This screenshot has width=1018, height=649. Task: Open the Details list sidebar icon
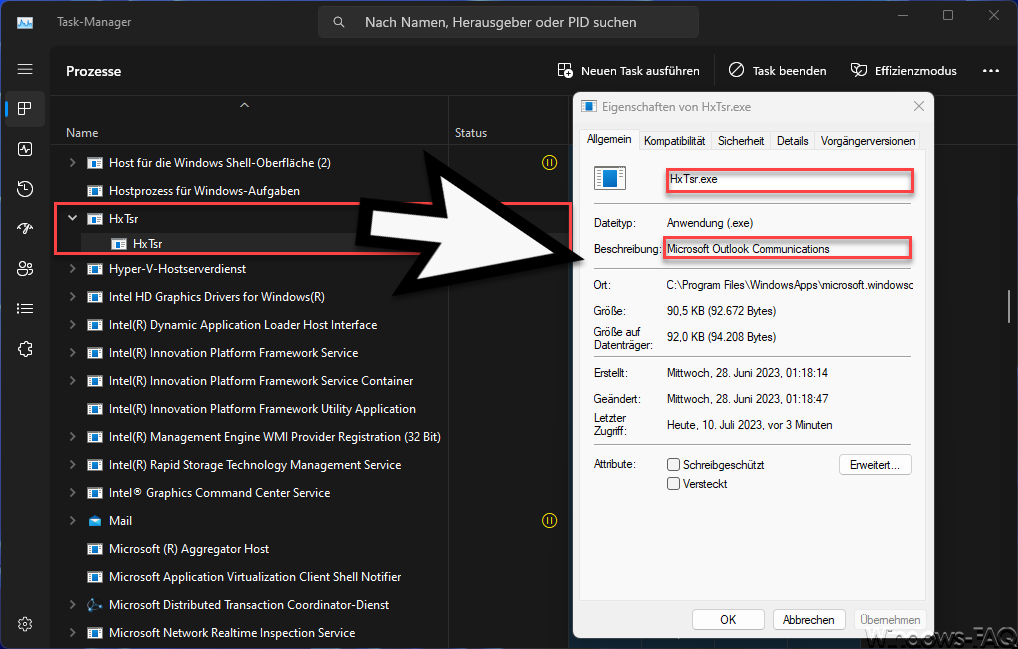click(25, 309)
